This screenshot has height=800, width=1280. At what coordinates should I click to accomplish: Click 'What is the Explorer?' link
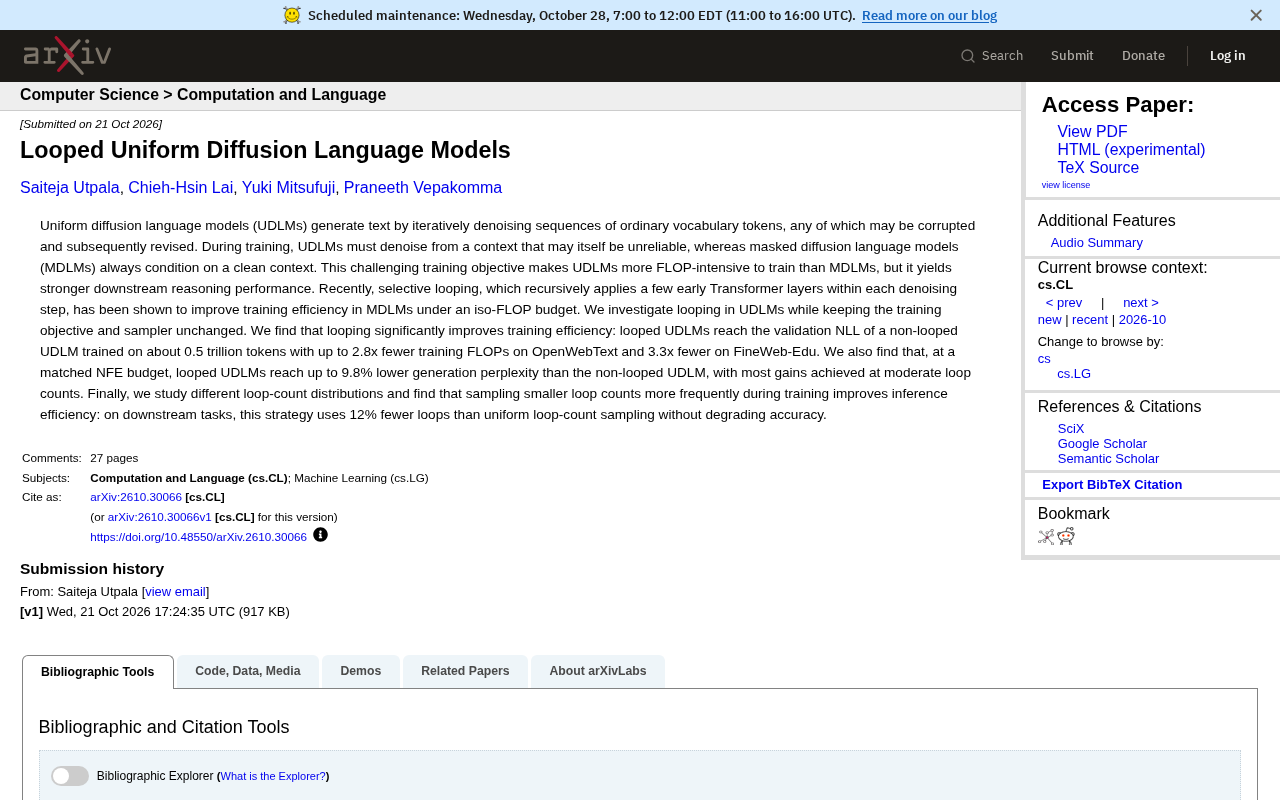tap(273, 776)
